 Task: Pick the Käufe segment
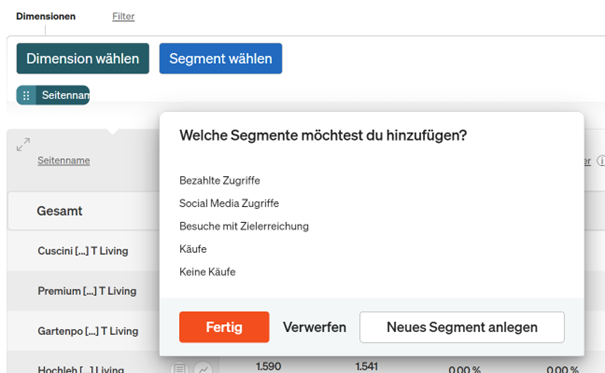[x=193, y=249]
